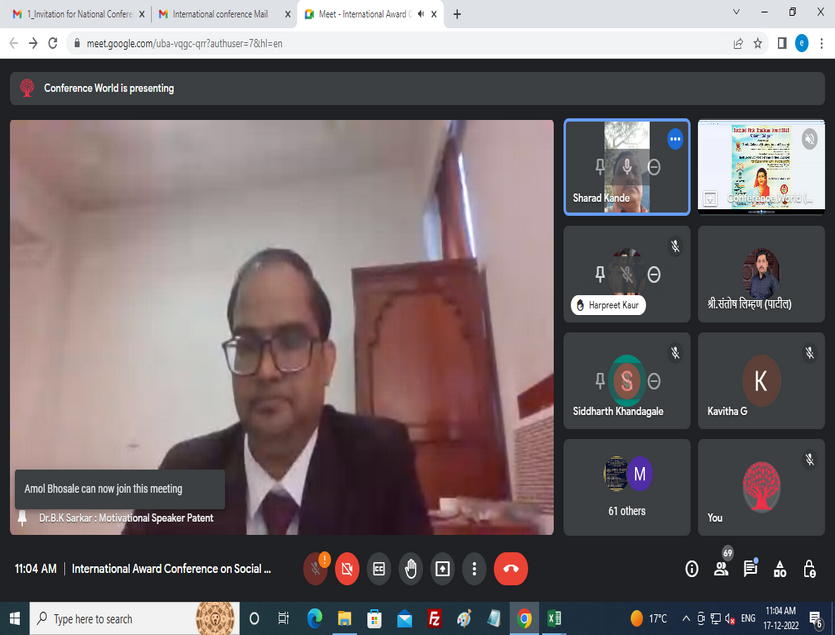Open the Activities panel

tap(780, 569)
